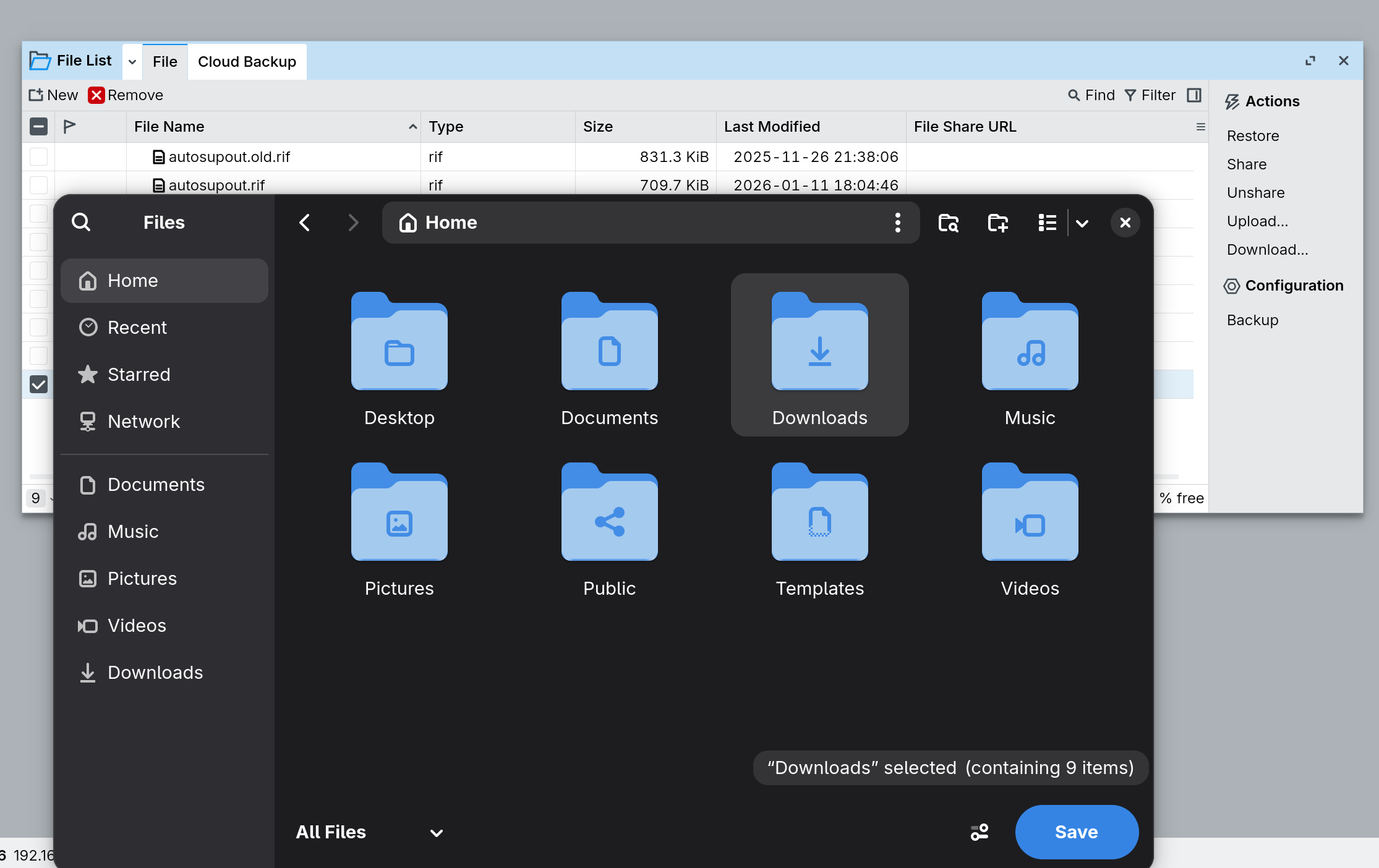Screen dimensions: 1379x868
Task: Go back with the left arrow
Action: 304,223
